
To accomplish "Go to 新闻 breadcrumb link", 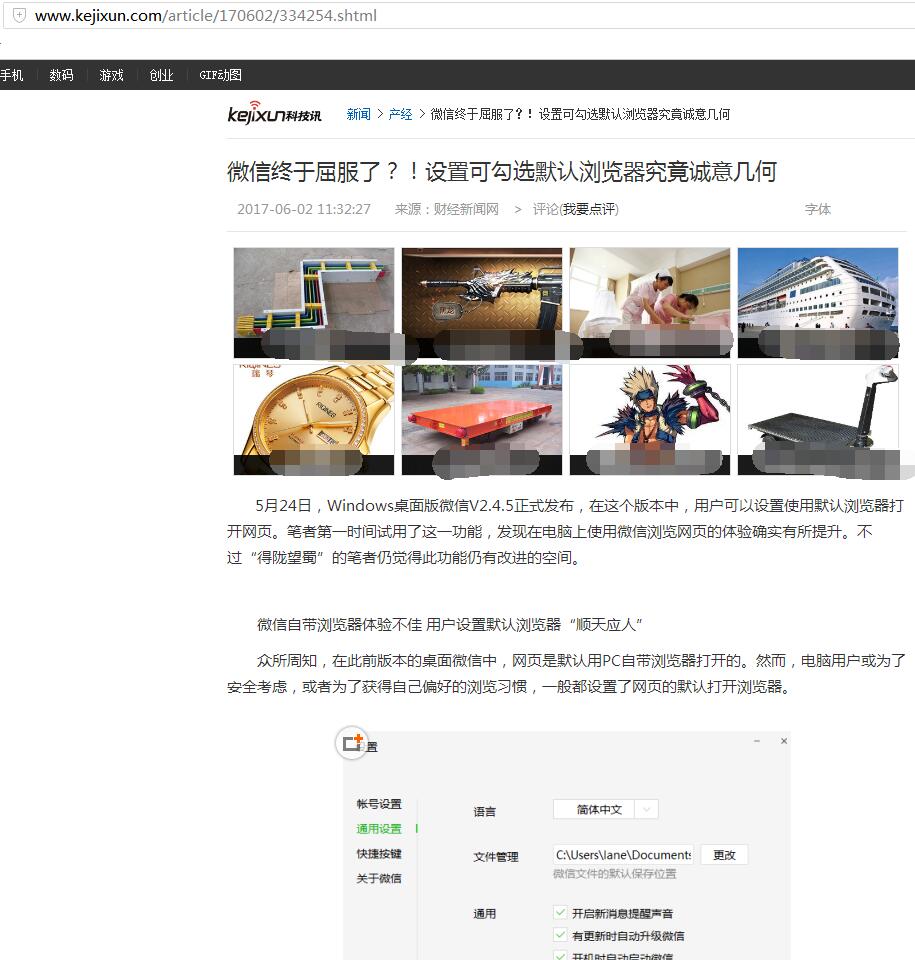I will pyautogui.click(x=358, y=114).
